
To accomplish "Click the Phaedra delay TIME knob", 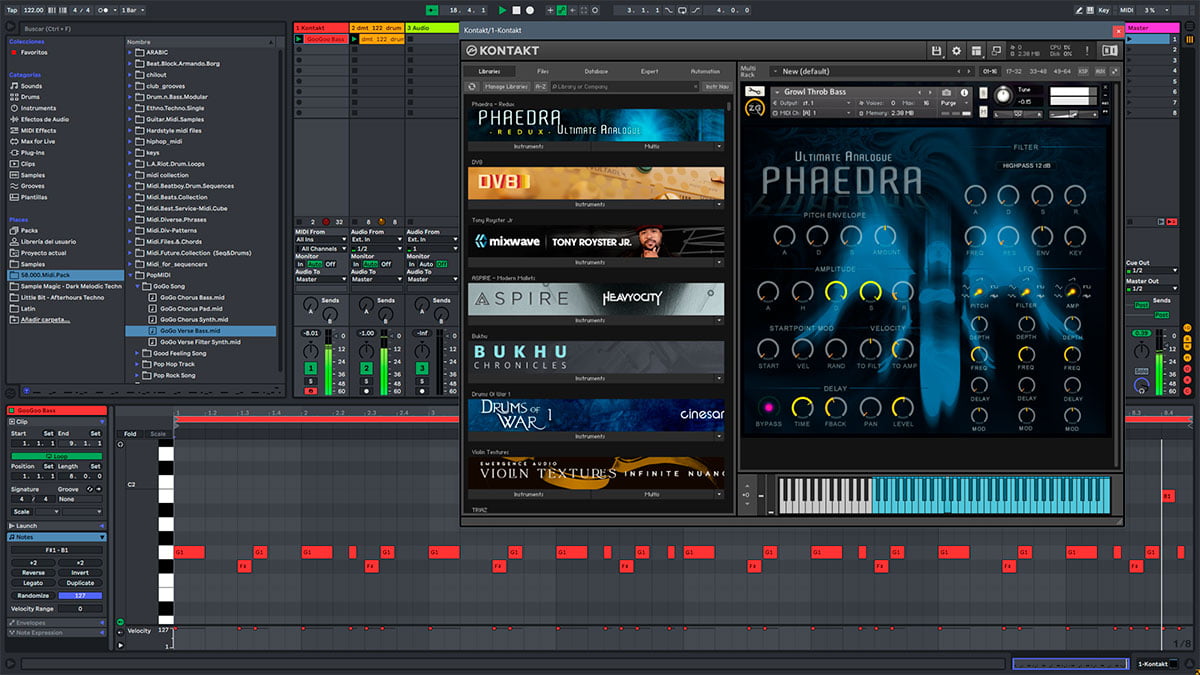I will pyautogui.click(x=801, y=407).
